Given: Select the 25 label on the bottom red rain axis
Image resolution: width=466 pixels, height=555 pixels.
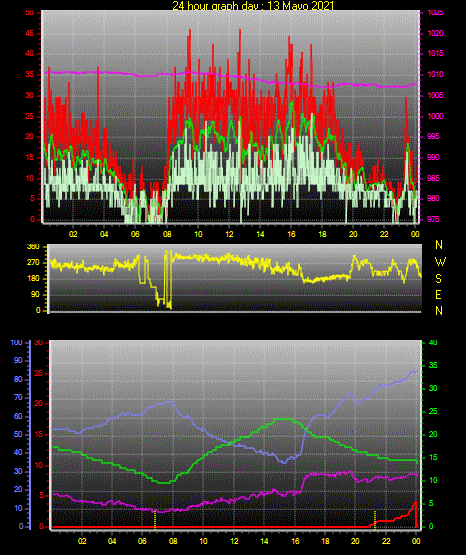Looking at the screenshot, I should click(x=39, y=373).
